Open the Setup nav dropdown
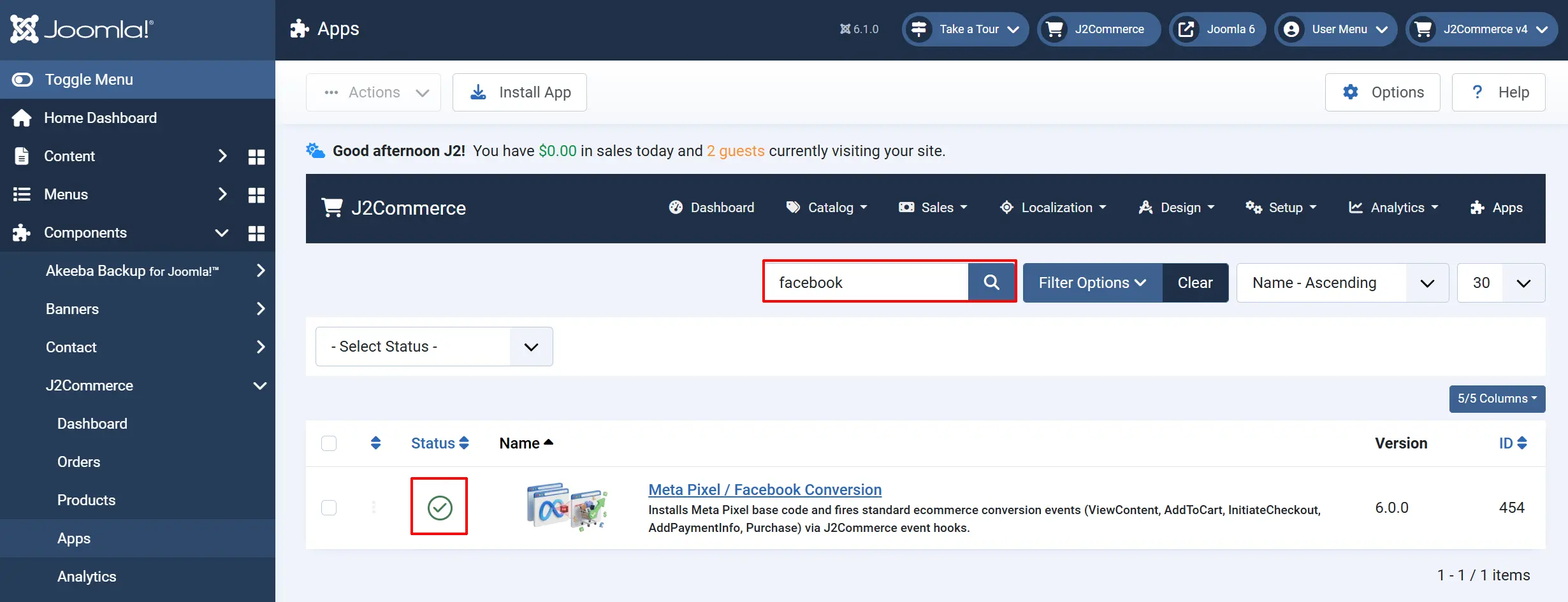This screenshot has width=1568, height=602. 1281,208
